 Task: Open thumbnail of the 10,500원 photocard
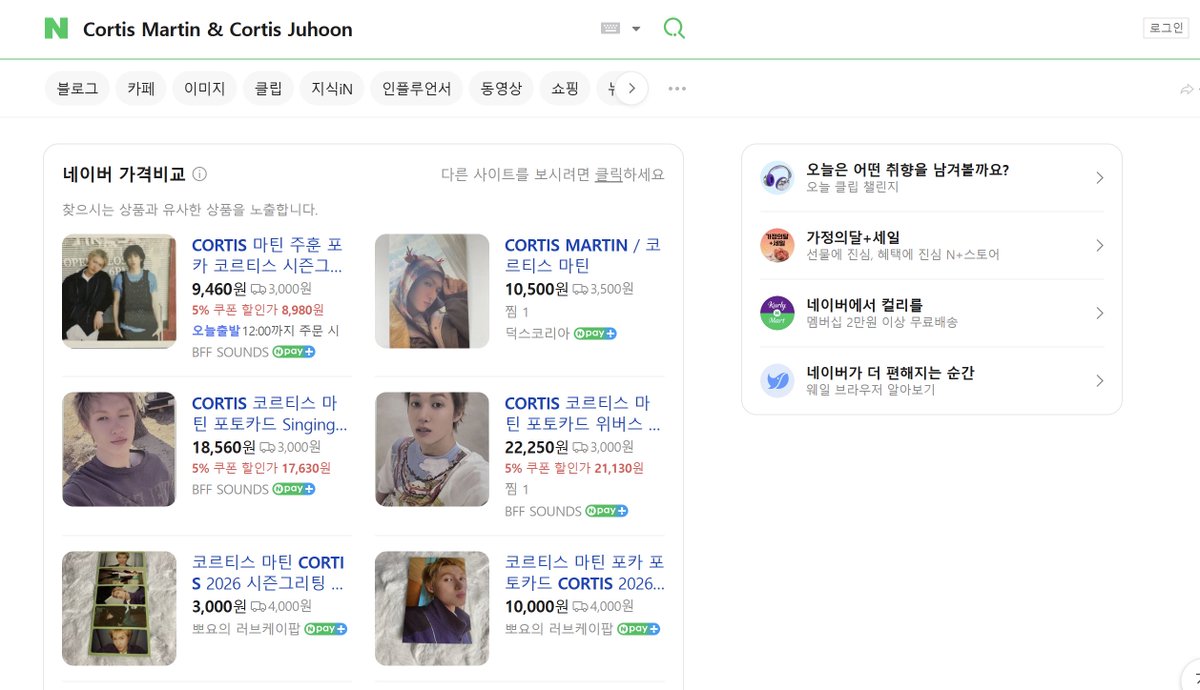click(432, 291)
